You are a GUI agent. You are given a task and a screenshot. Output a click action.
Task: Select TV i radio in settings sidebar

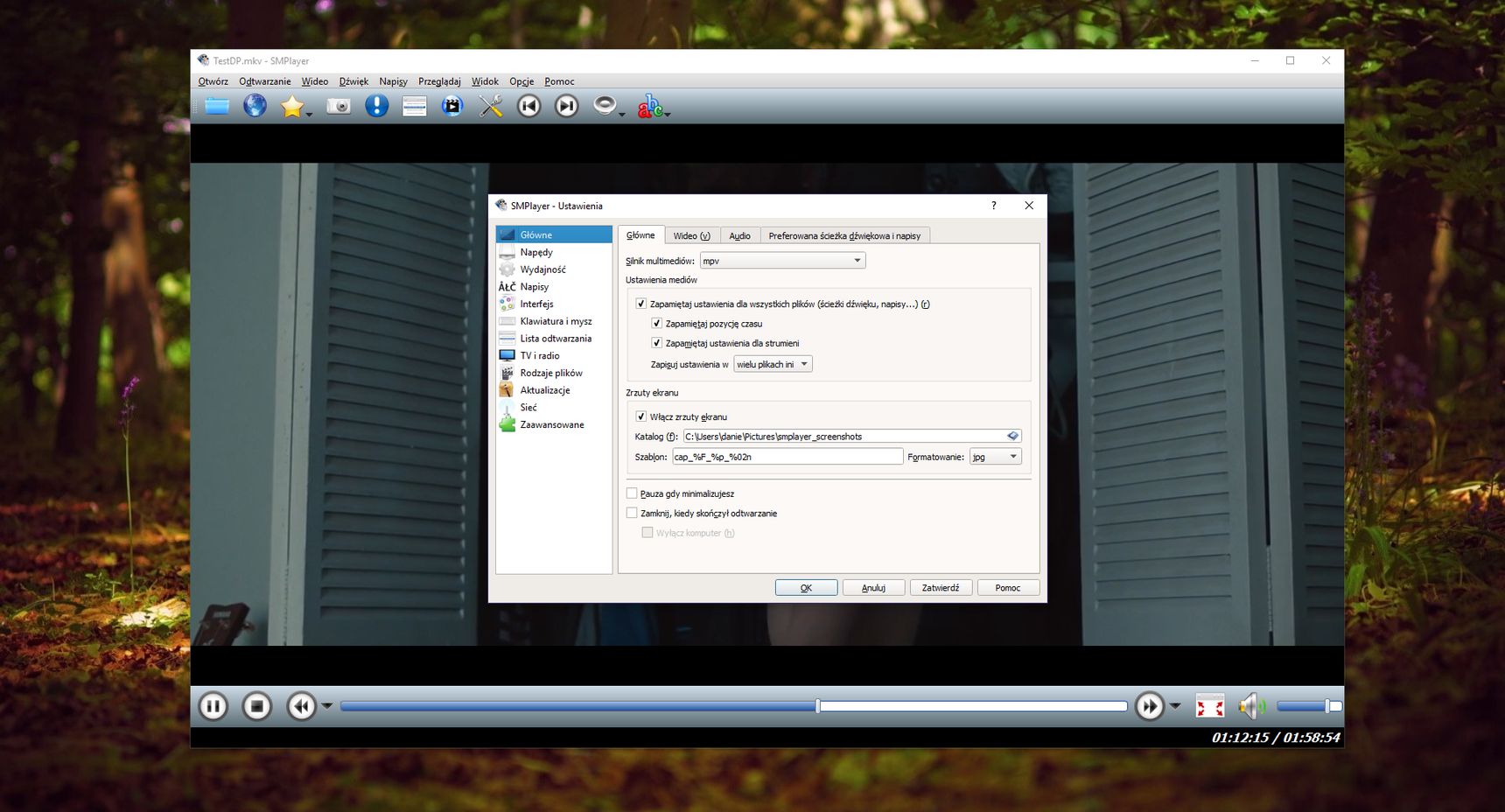click(x=554, y=355)
